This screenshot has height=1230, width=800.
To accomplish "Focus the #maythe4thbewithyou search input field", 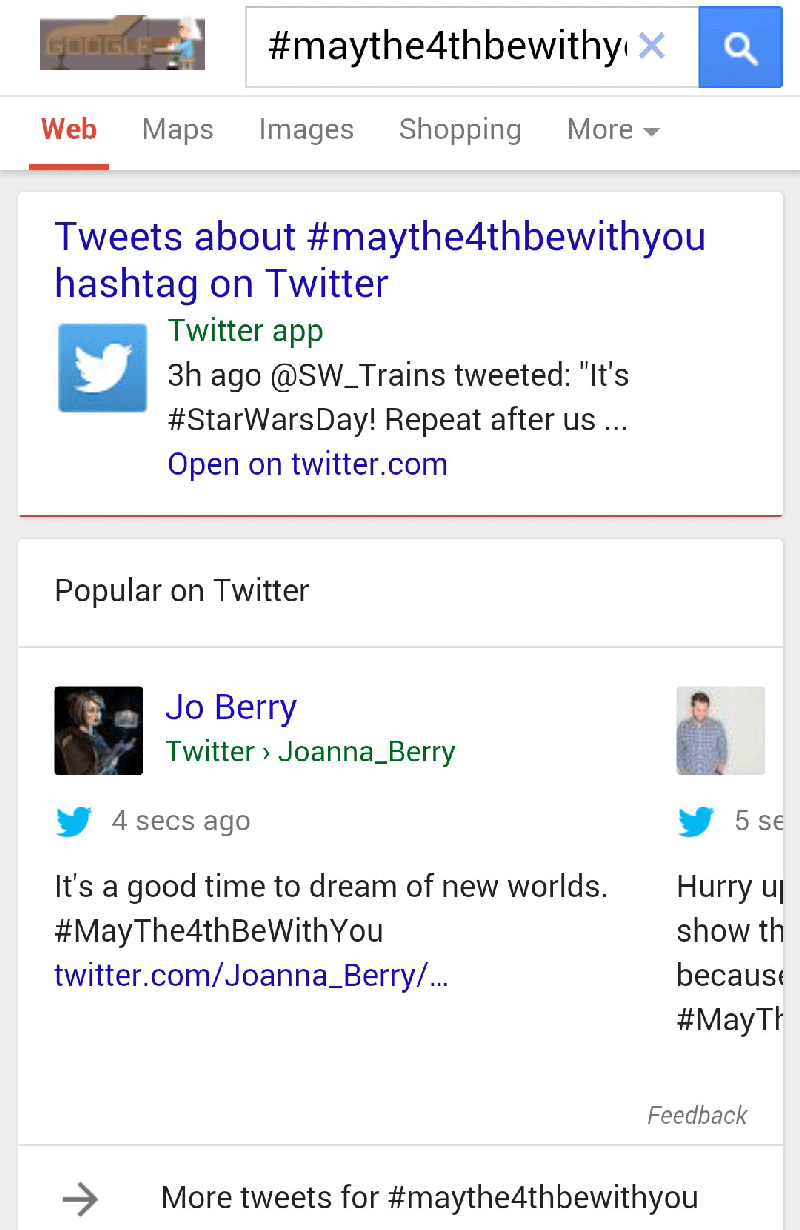I will pyautogui.click(x=448, y=47).
